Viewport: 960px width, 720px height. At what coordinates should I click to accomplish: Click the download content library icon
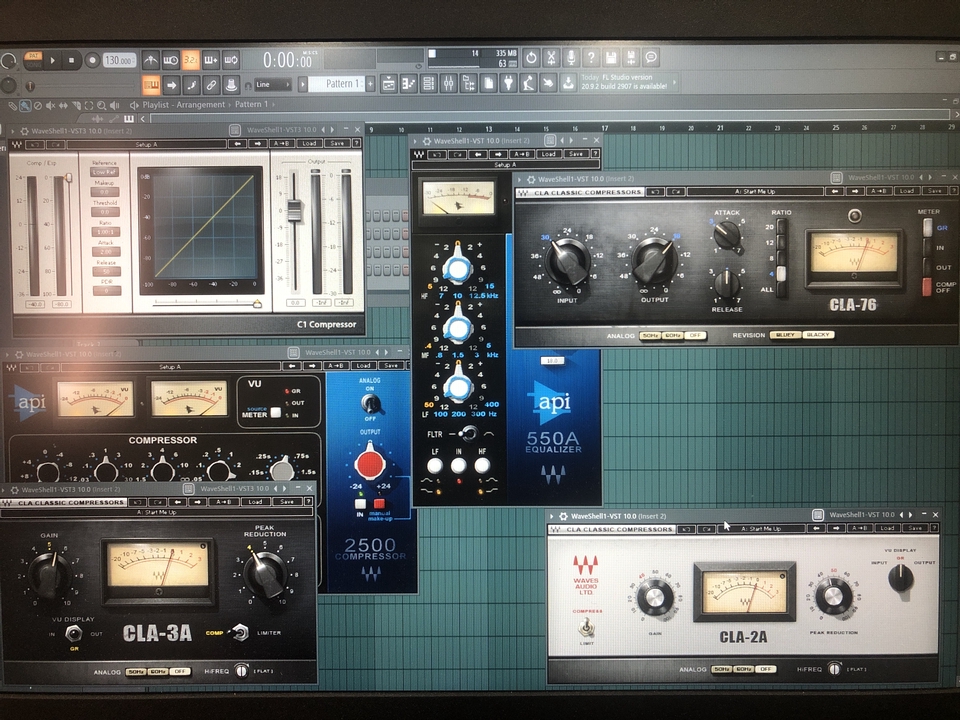[568, 83]
